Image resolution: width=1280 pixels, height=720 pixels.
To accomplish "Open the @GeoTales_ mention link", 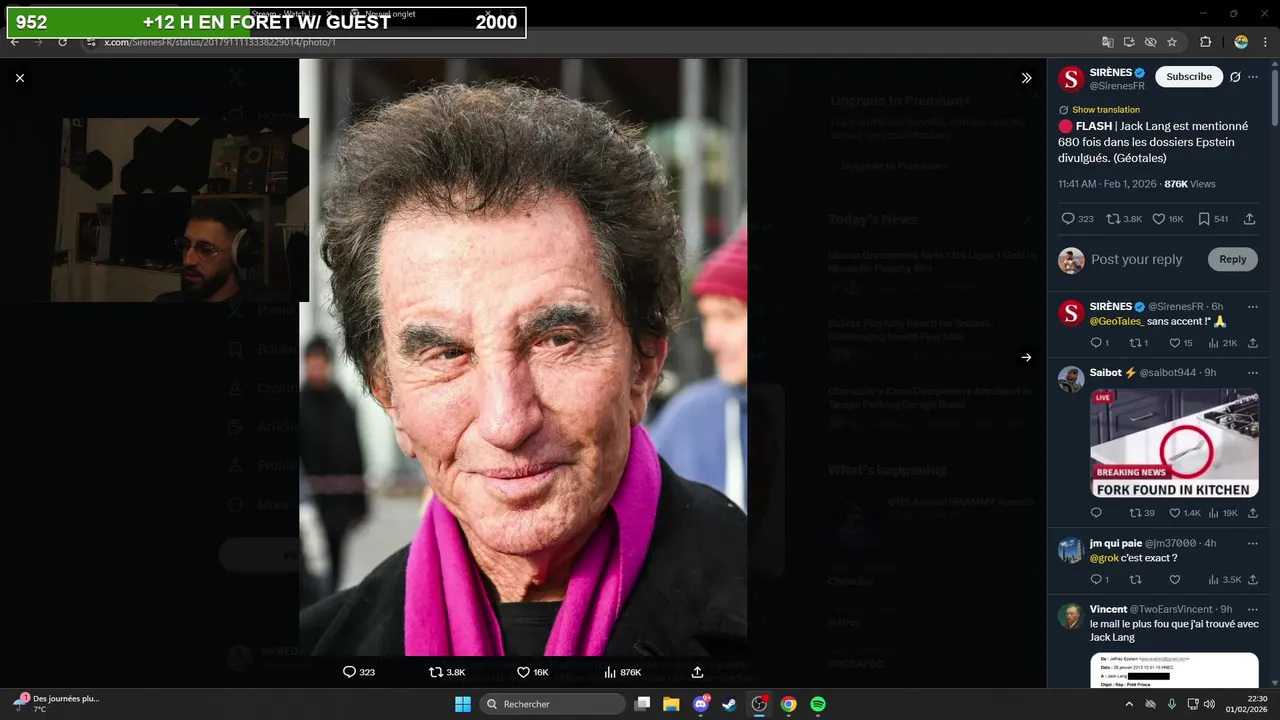I will (x=1117, y=321).
